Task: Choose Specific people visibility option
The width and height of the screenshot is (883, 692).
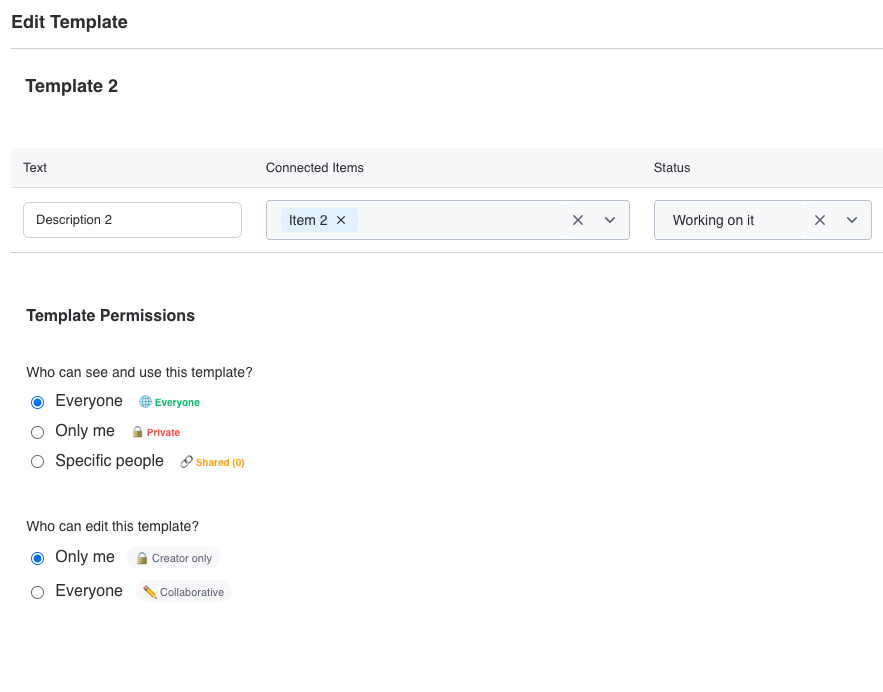Action: tap(38, 462)
